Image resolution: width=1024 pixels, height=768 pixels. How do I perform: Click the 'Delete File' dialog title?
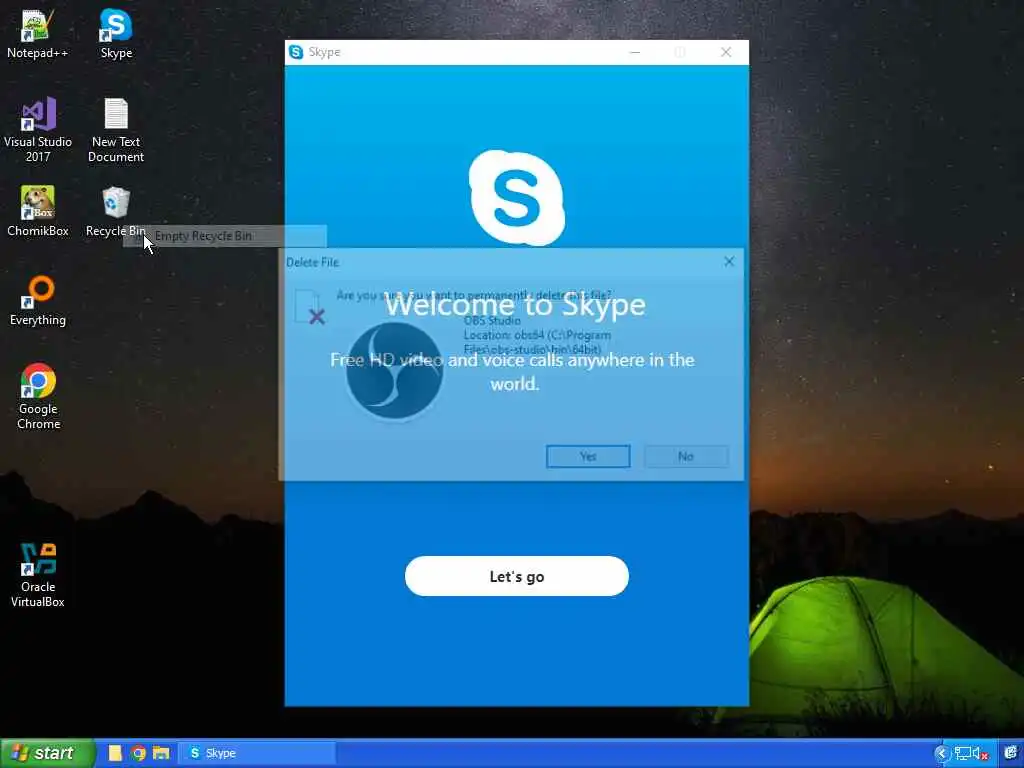[312, 263]
